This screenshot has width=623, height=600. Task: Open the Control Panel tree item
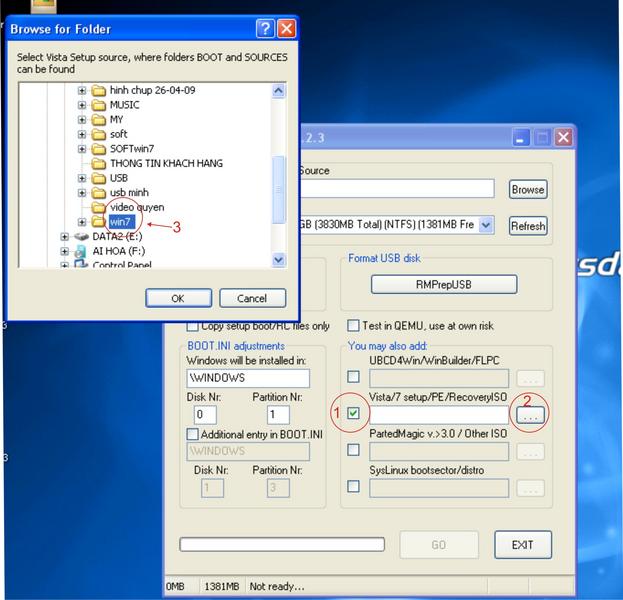(122, 265)
